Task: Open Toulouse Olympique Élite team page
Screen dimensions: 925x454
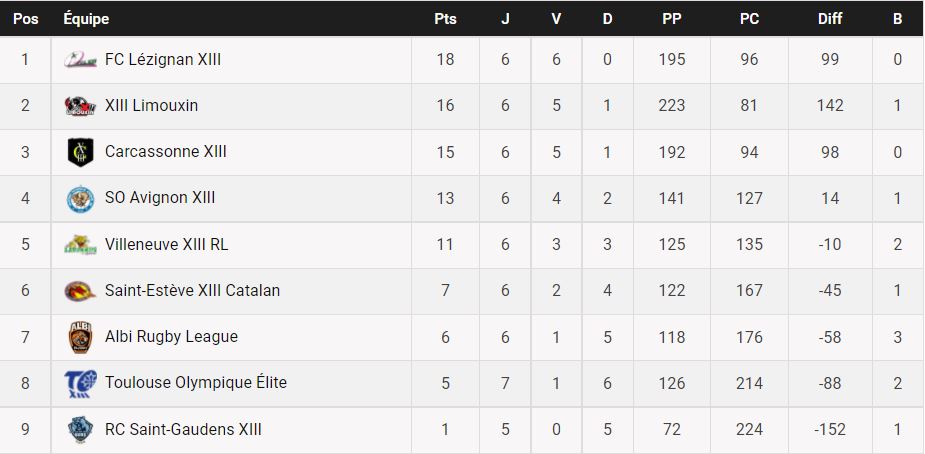Action: [x=195, y=383]
